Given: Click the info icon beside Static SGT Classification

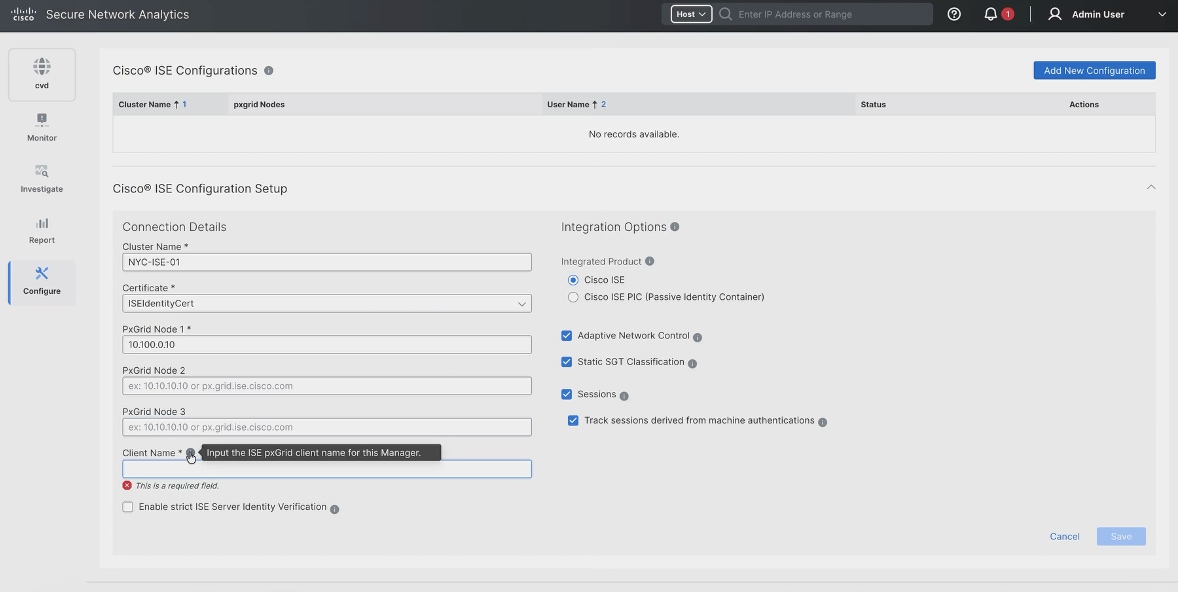Looking at the screenshot, I should pos(693,364).
